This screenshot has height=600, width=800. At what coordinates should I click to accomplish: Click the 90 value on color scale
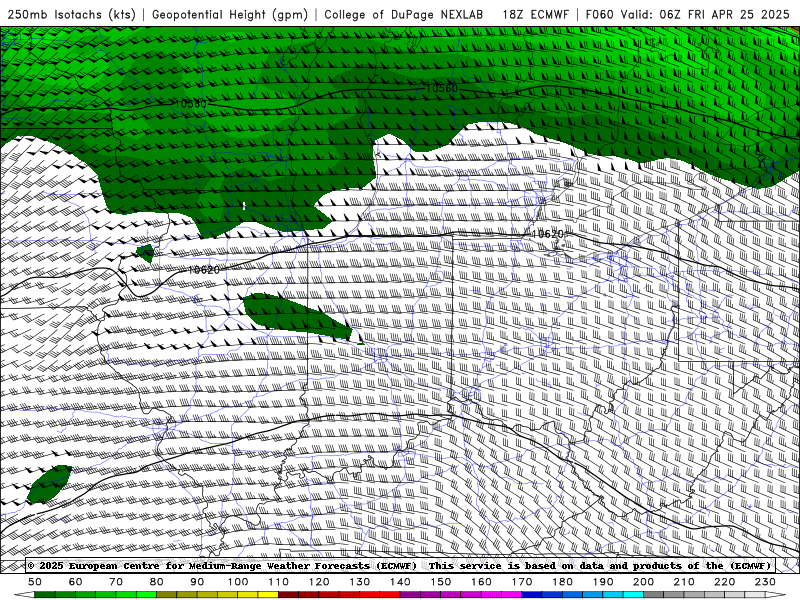pos(197,582)
